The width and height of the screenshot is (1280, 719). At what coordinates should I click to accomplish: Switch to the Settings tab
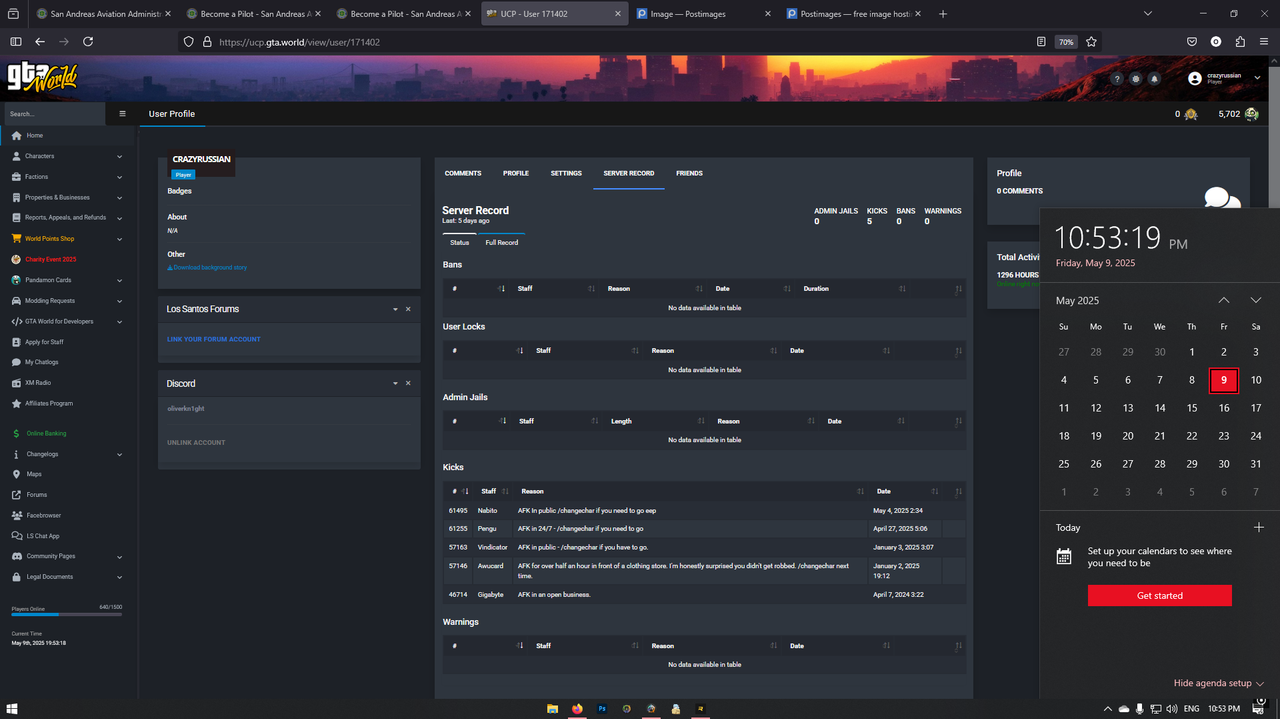[566, 173]
